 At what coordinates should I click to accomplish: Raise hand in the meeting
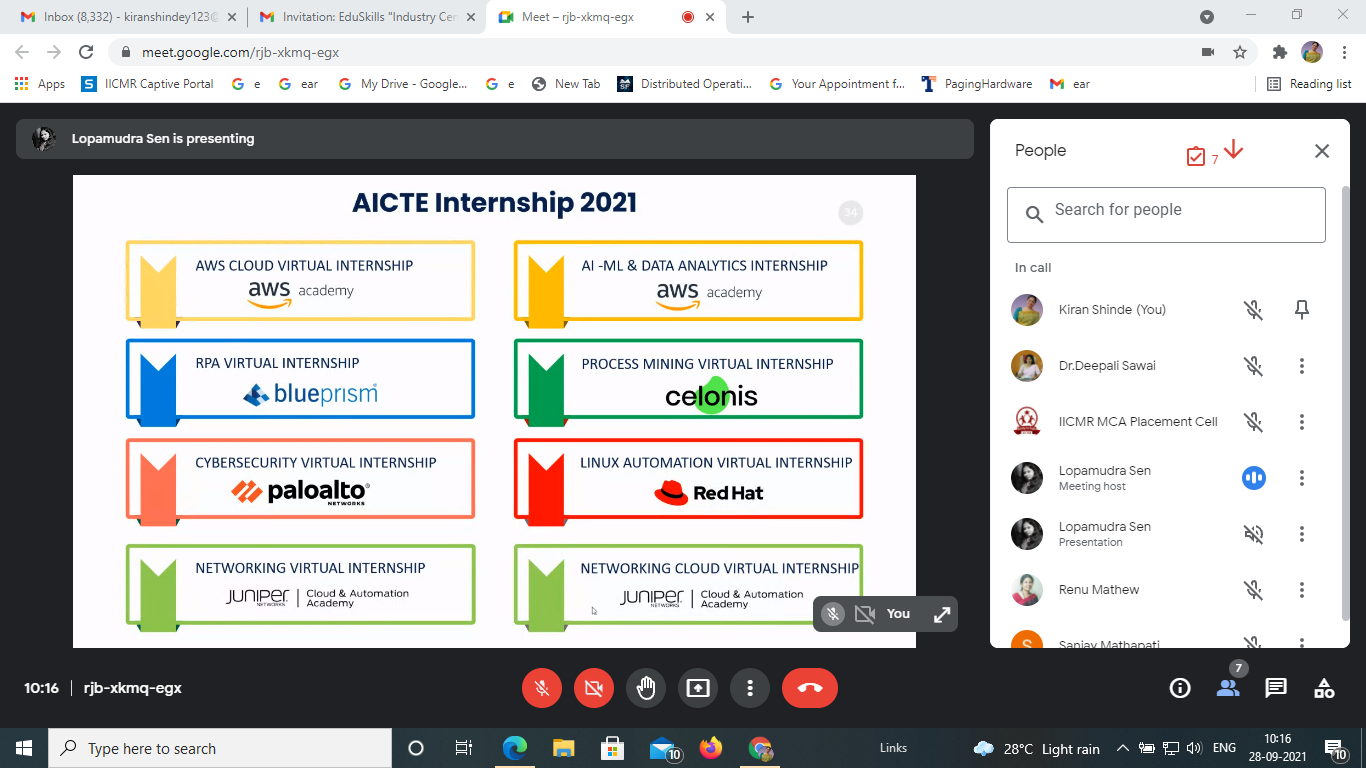pos(646,688)
